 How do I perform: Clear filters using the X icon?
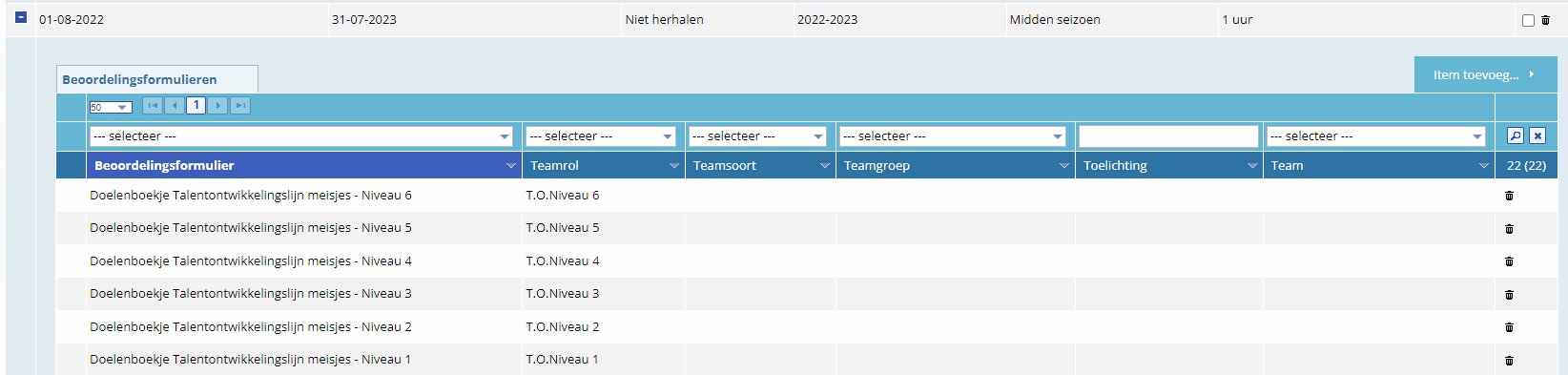coord(1537,135)
